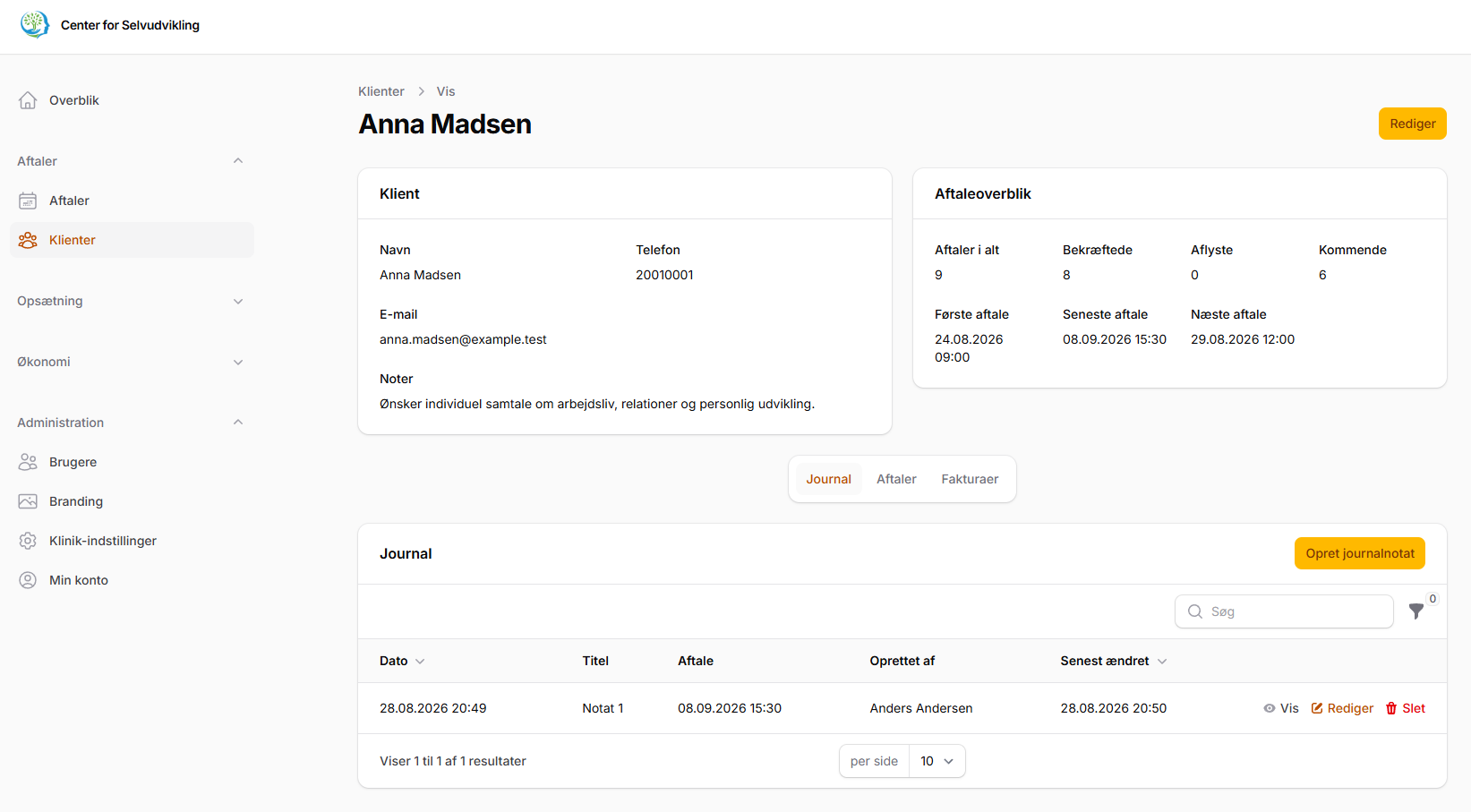Screen dimensions: 1471x812
Task: Click Opret journalnotat button
Action: pos(1360,553)
